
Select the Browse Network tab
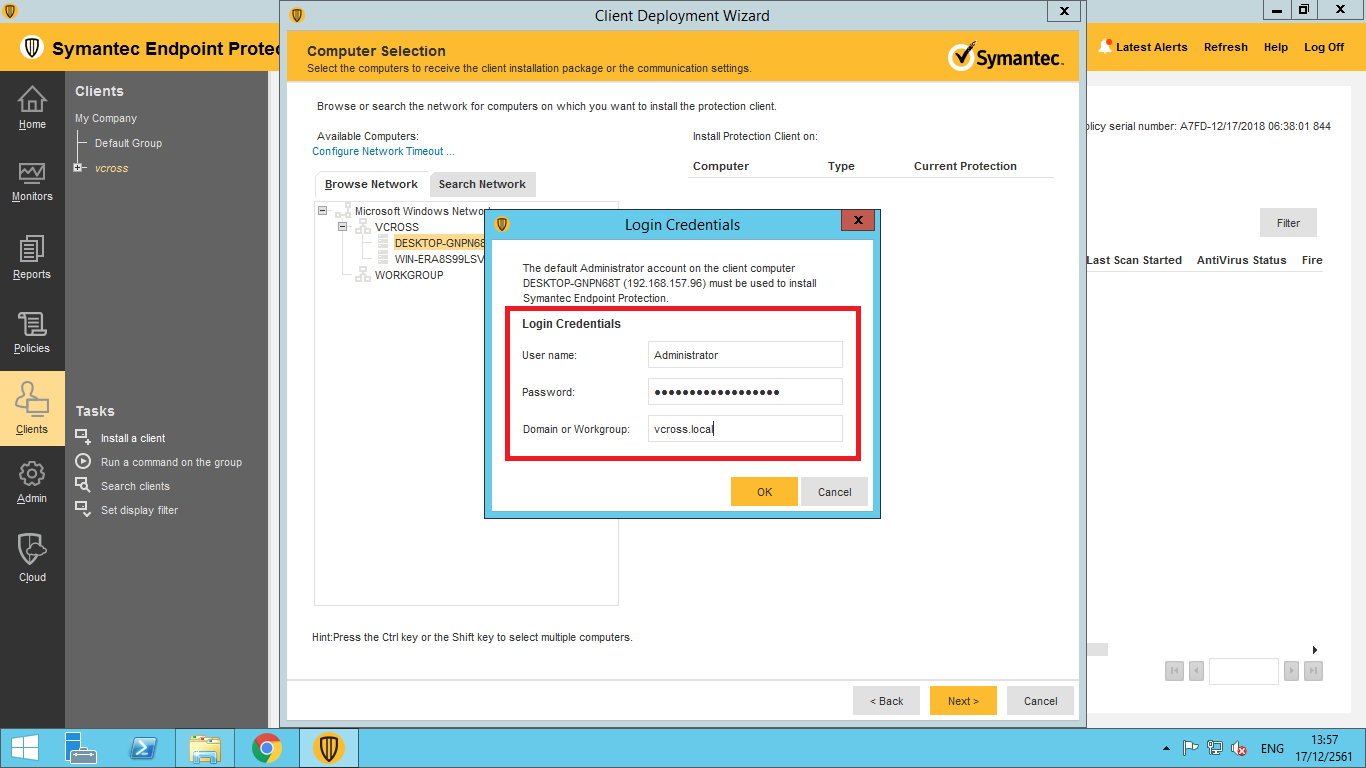click(x=371, y=184)
